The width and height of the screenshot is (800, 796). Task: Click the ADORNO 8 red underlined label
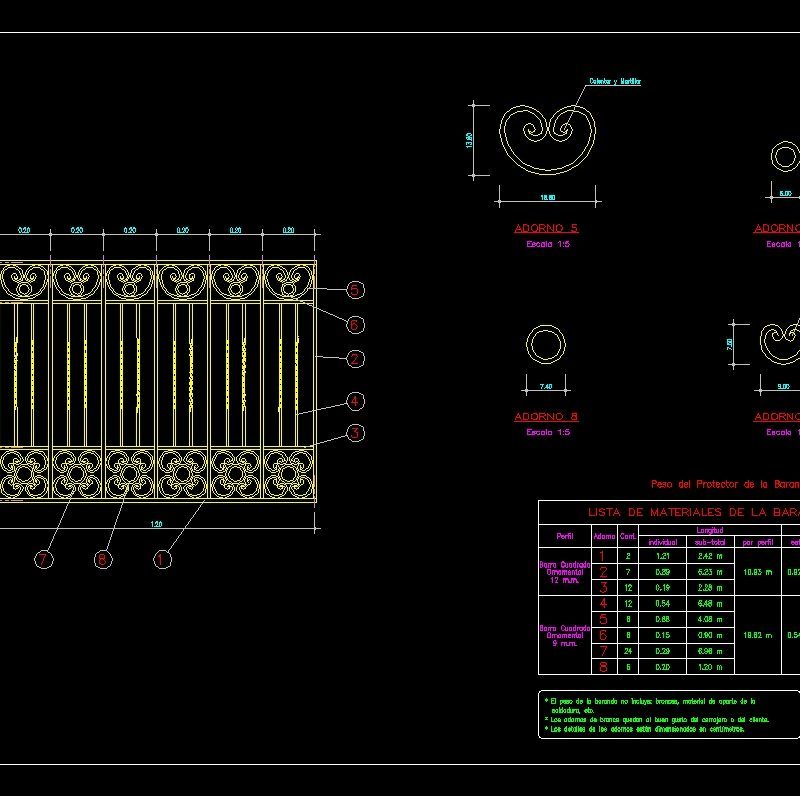(545, 417)
